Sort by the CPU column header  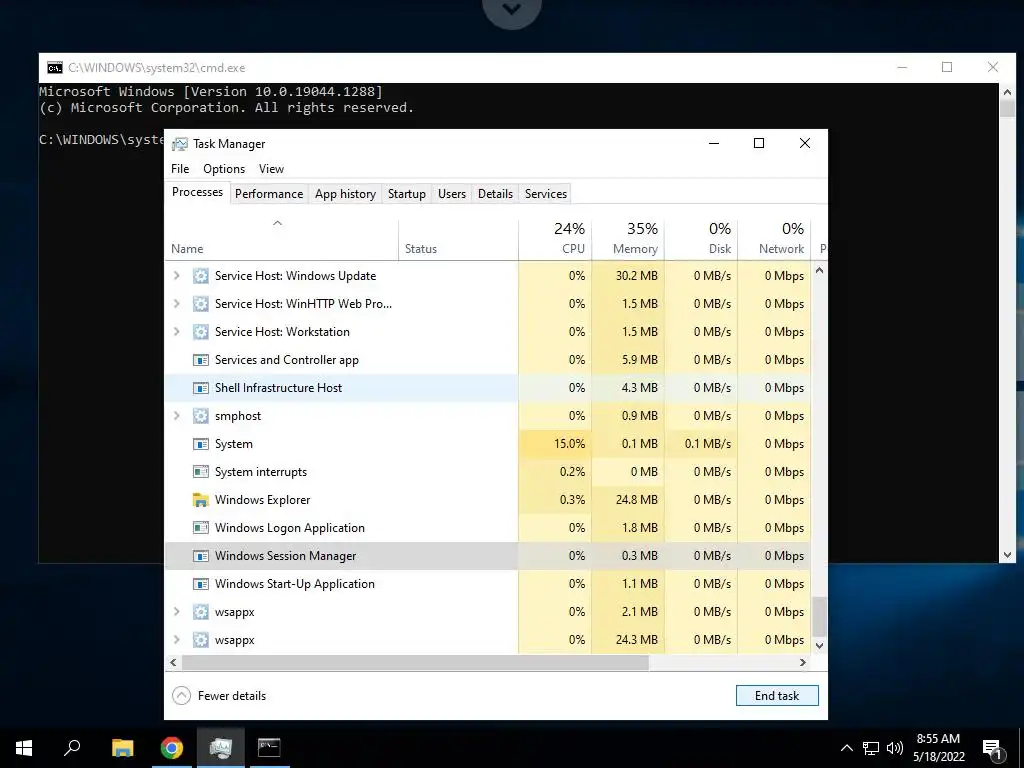(555, 239)
